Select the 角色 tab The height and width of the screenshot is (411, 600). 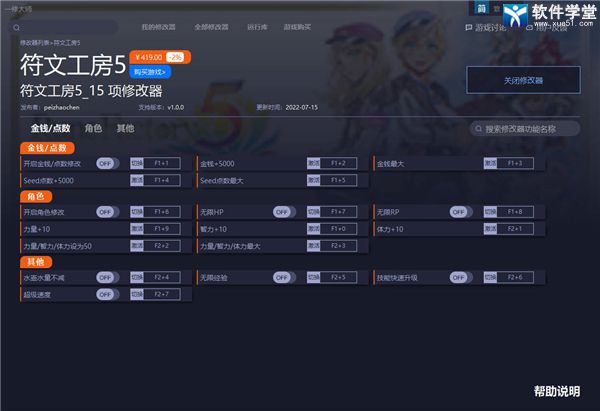click(93, 128)
